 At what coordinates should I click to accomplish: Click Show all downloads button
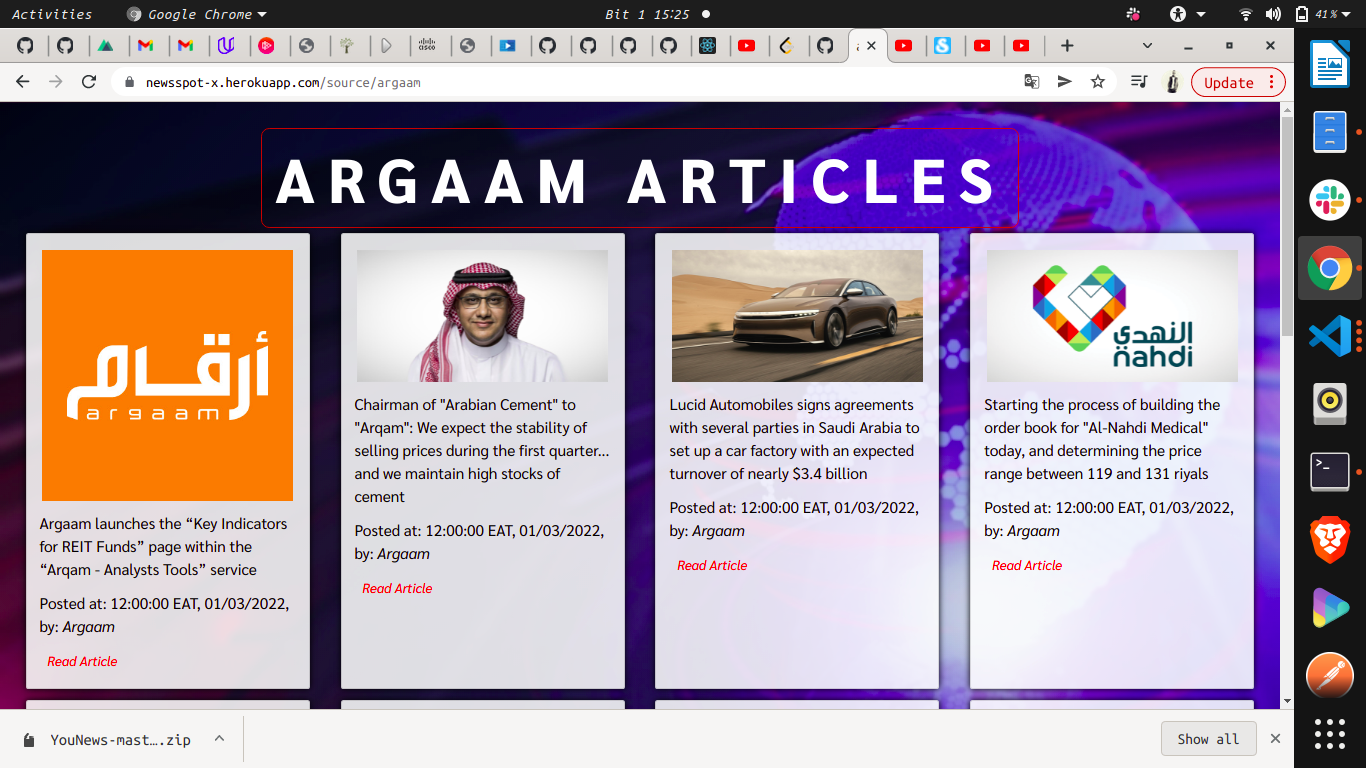(x=1208, y=739)
